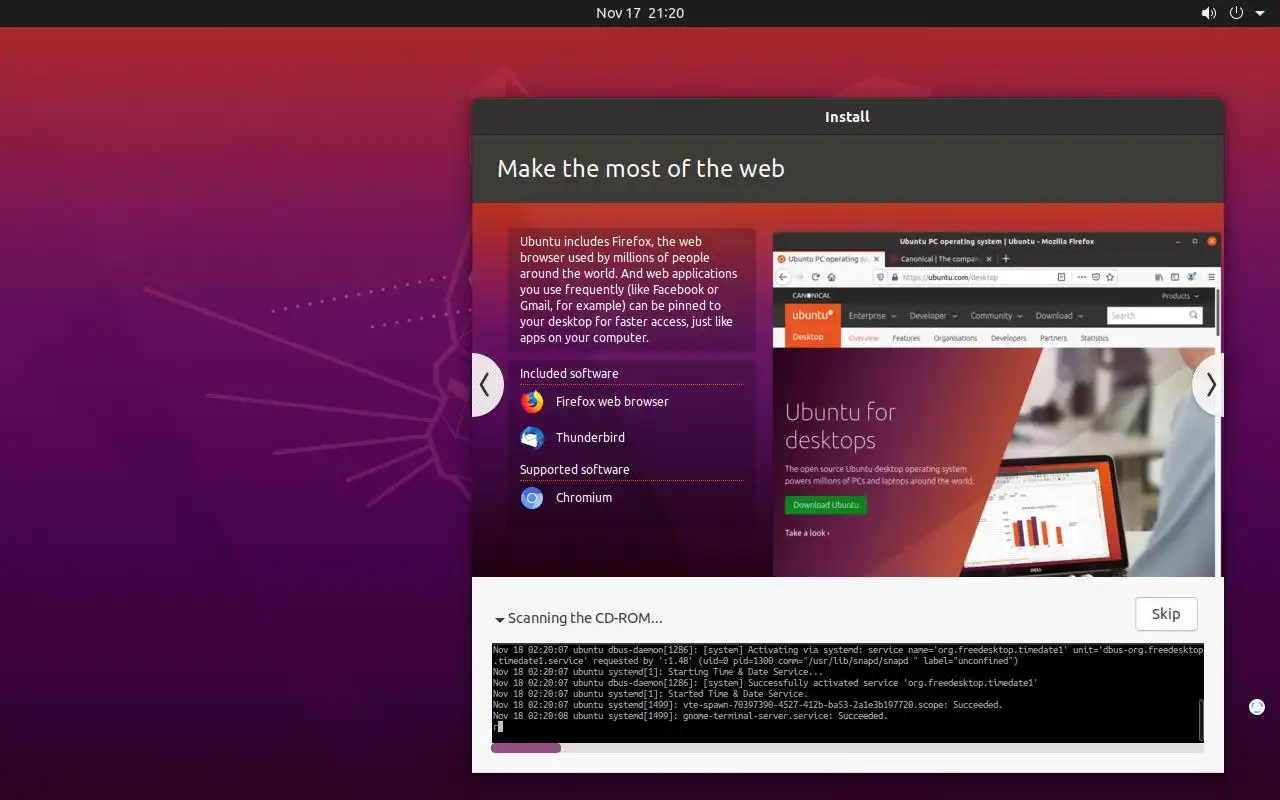Click the power icon in top bar
1280x800 pixels.
coord(1236,13)
